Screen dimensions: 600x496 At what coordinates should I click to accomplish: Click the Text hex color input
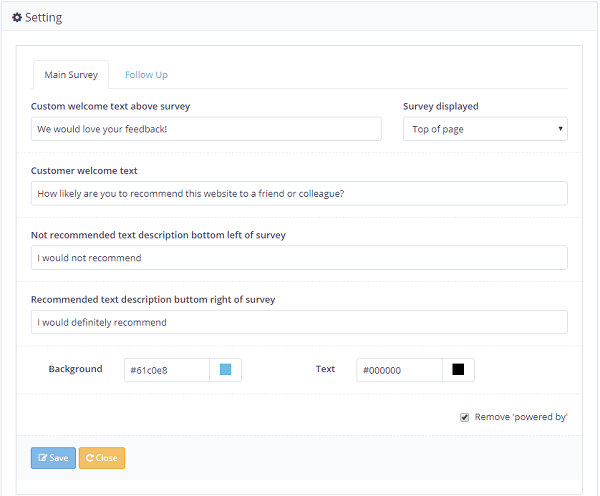pyautogui.click(x=399, y=370)
